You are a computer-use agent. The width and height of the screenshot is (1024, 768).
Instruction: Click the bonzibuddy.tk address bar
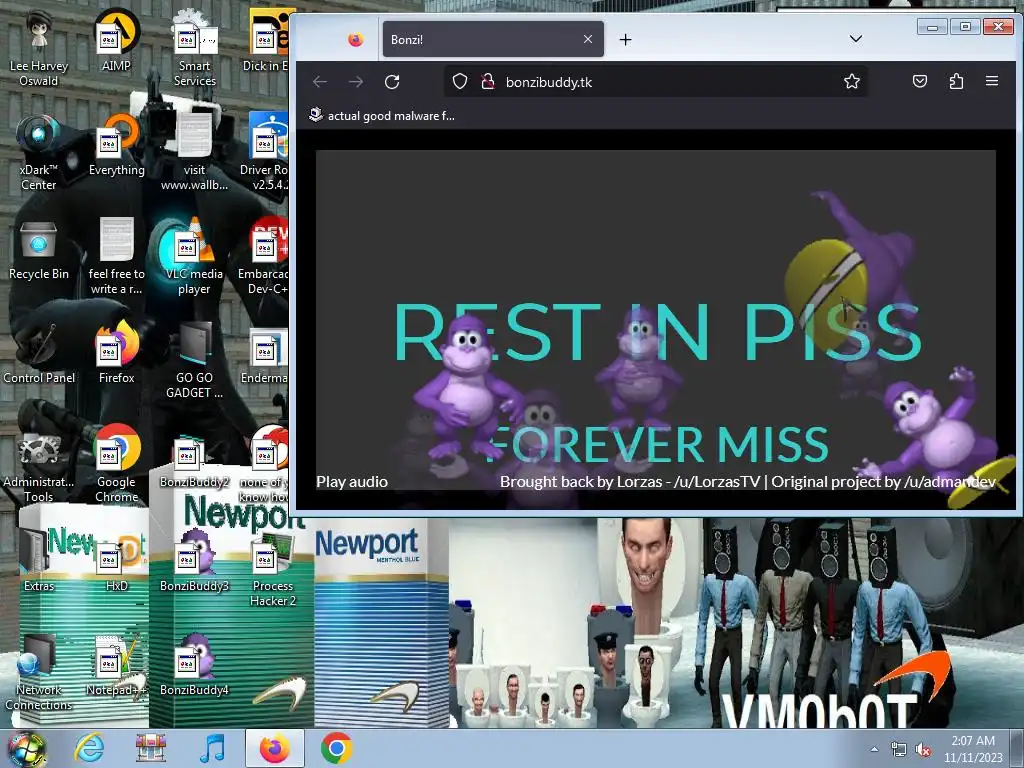coord(656,82)
